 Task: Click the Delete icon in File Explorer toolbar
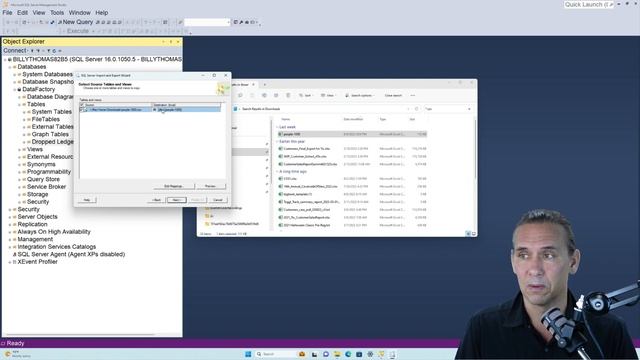288,96
